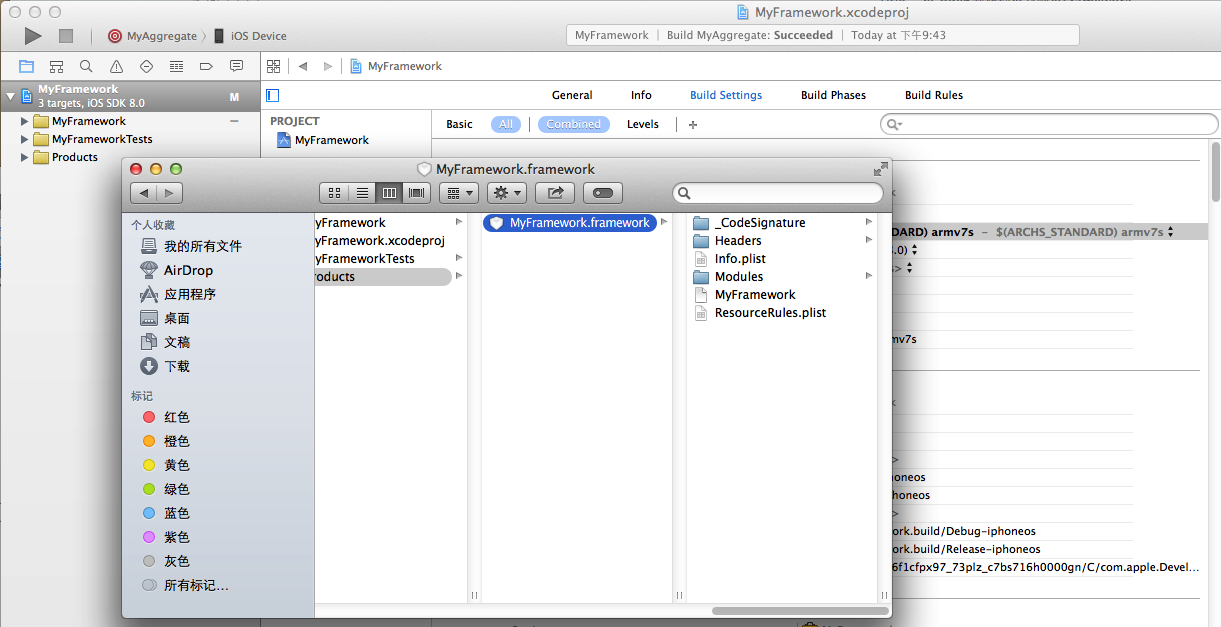Go back in Xcode editor history

[x=302, y=66]
